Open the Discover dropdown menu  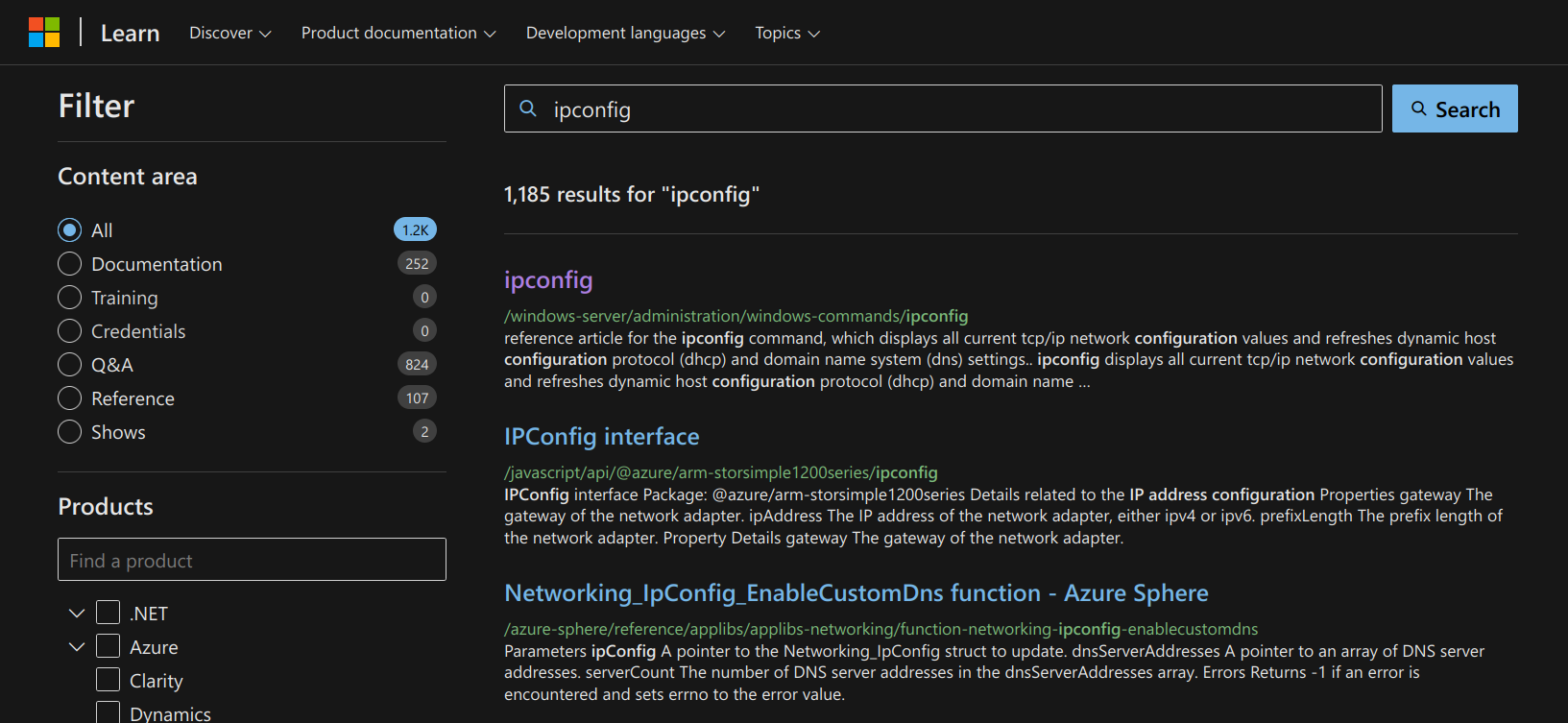pyautogui.click(x=229, y=34)
